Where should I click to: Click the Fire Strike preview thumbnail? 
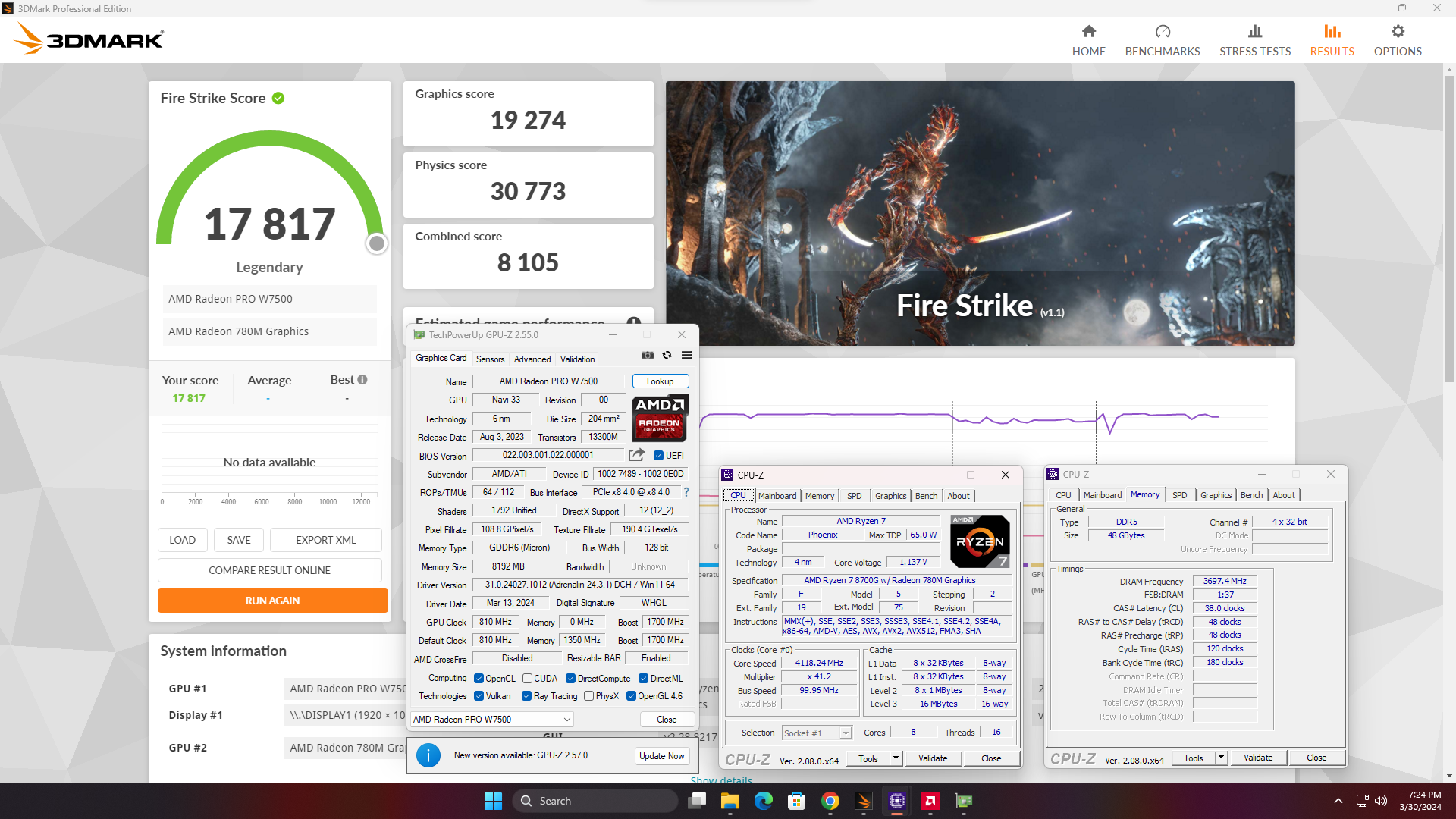click(x=980, y=213)
